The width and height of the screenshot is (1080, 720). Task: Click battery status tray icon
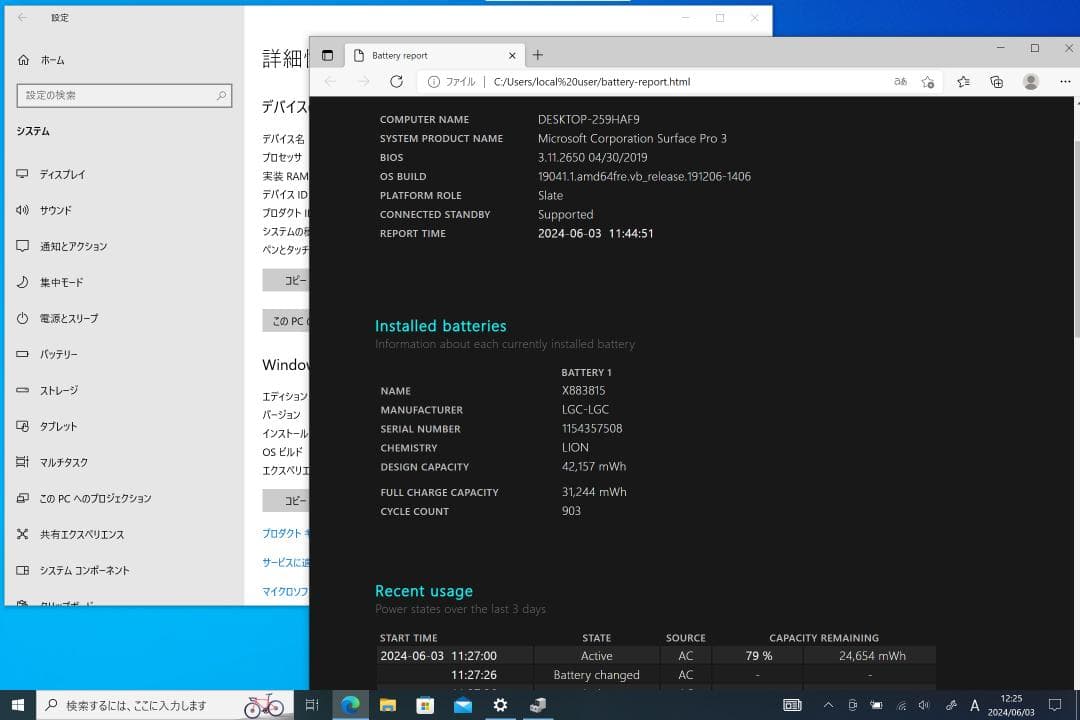click(x=876, y=705)
